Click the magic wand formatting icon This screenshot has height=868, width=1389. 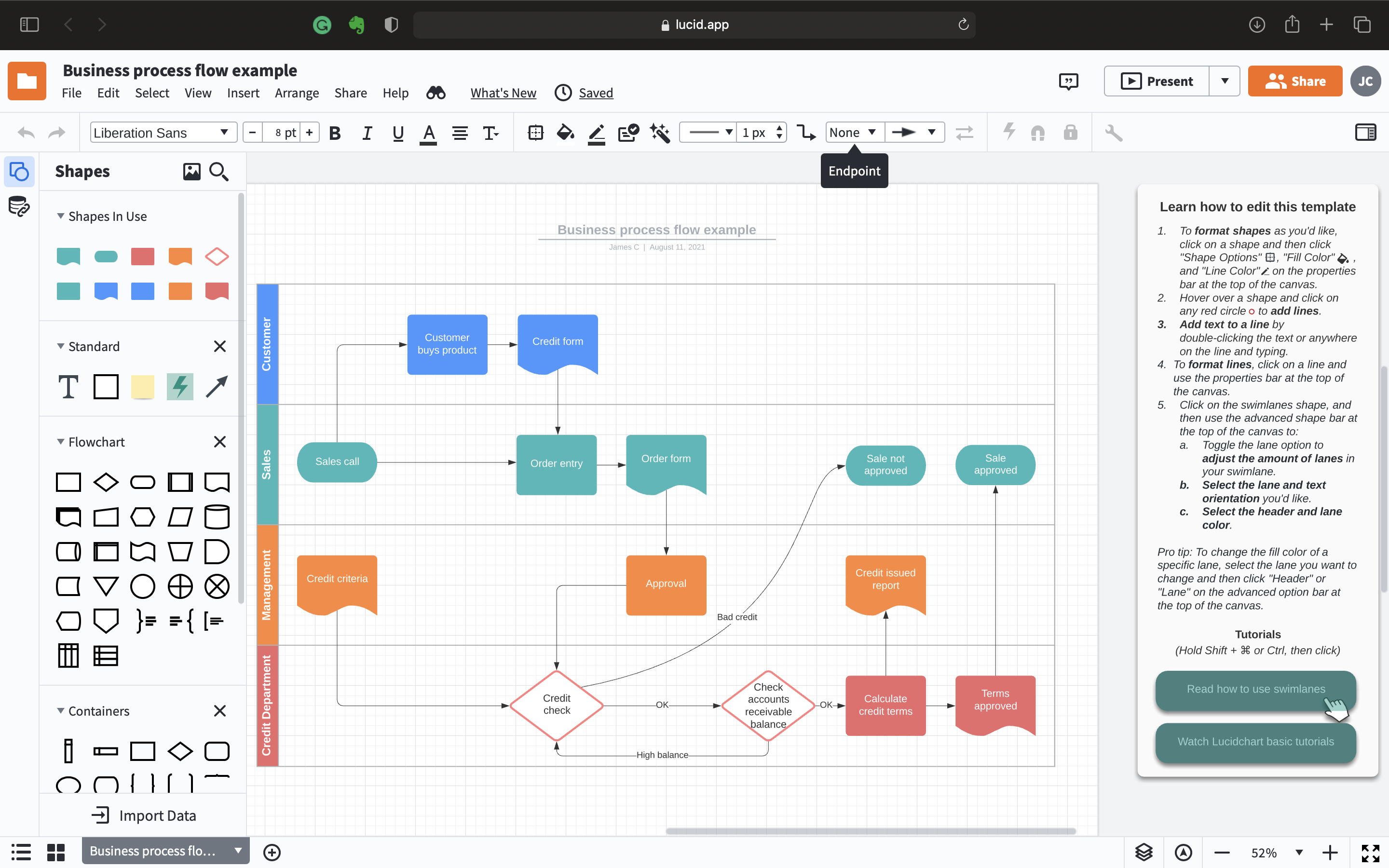pyautogui.click(x=659, y=133)
